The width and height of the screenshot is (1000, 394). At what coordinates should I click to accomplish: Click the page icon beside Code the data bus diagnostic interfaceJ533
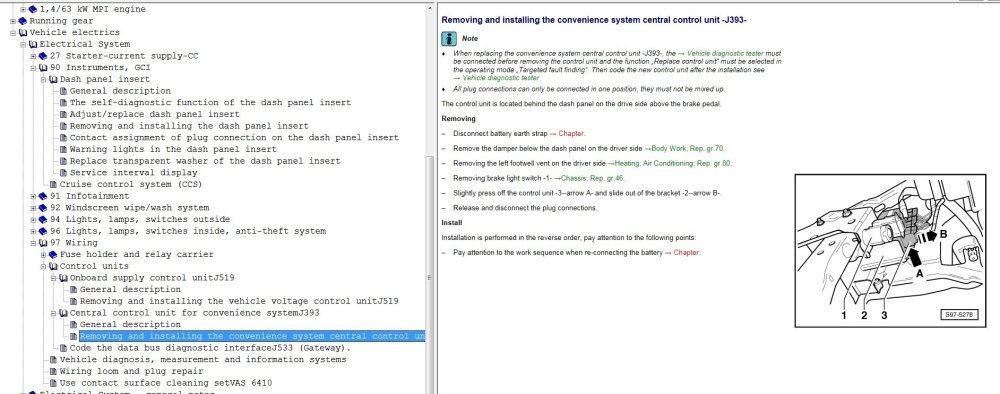point(64,348)
